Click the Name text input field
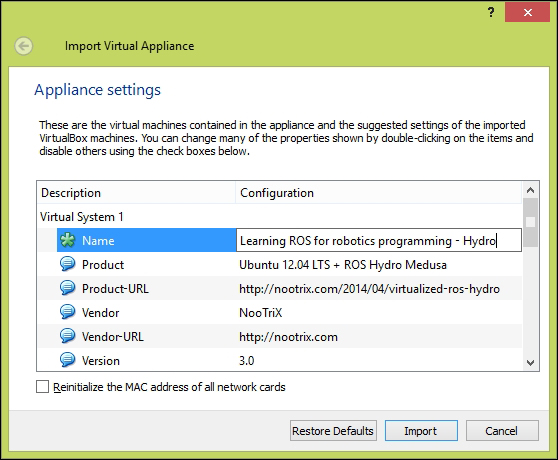Image resolution: width=558 pixels, height=460 pixels. (x=379, y=240)
